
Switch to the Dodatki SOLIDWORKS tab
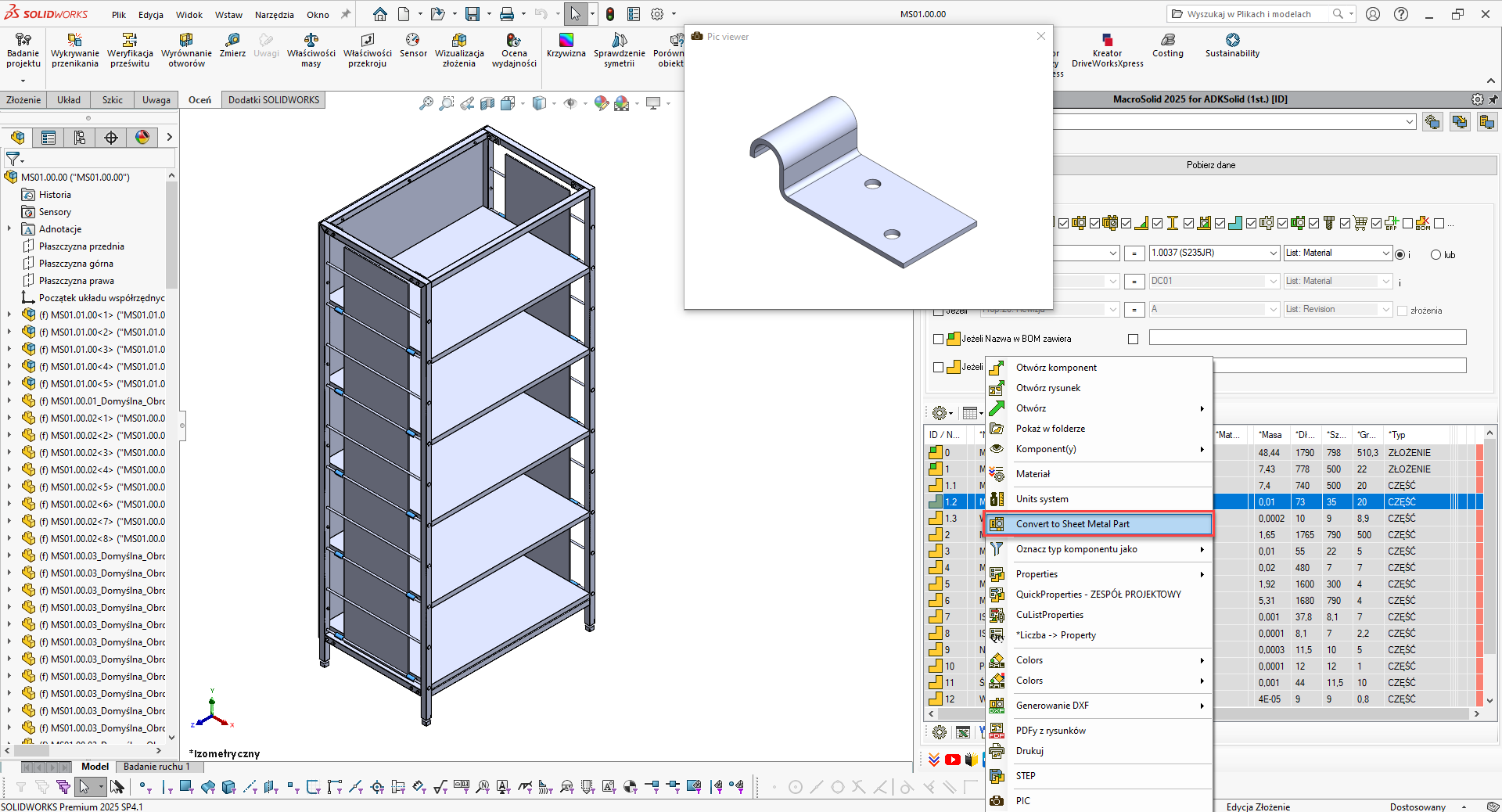point(274,100)
